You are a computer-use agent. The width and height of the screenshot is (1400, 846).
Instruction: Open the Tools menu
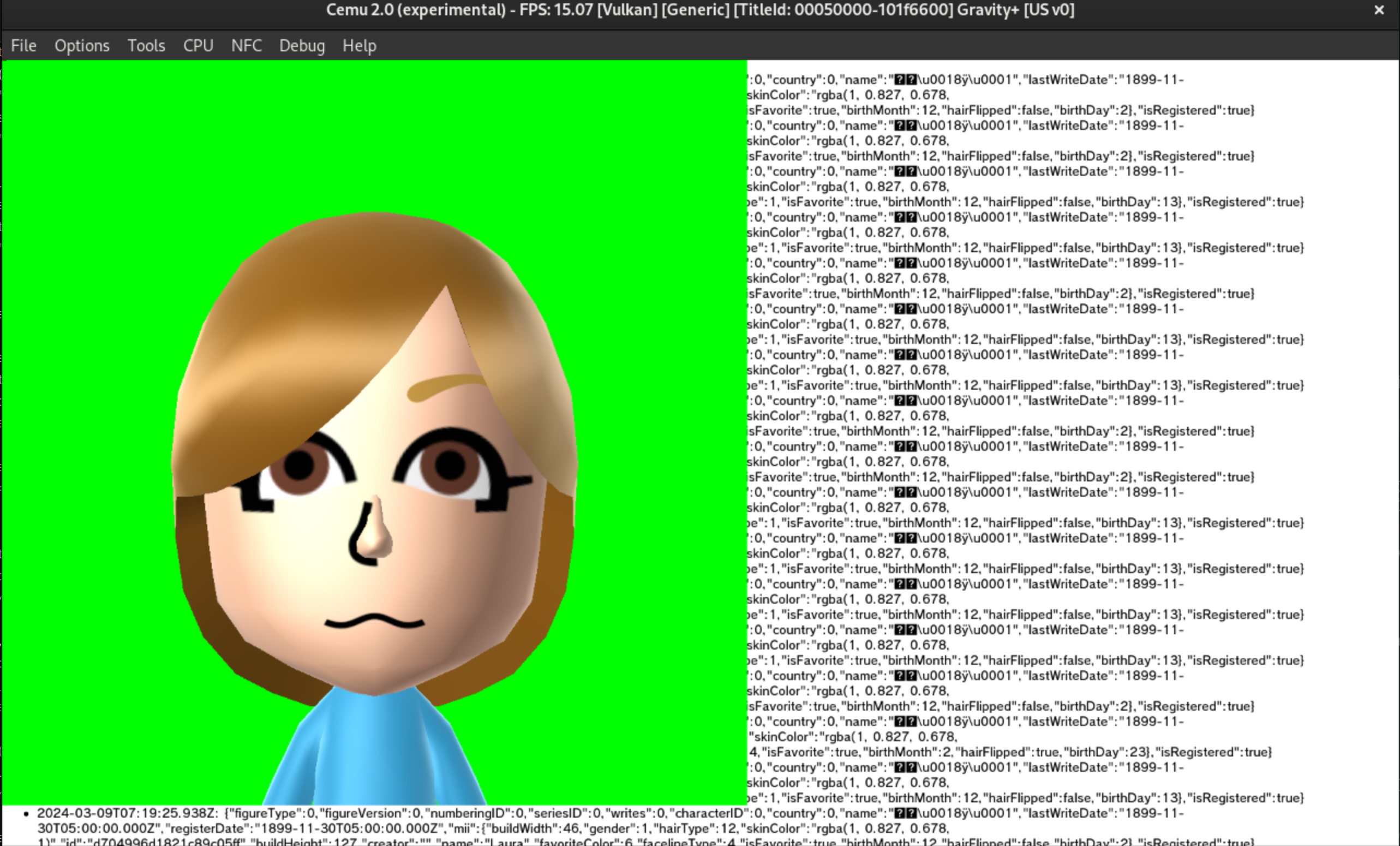pyautogui.click(x=146, y=45)
